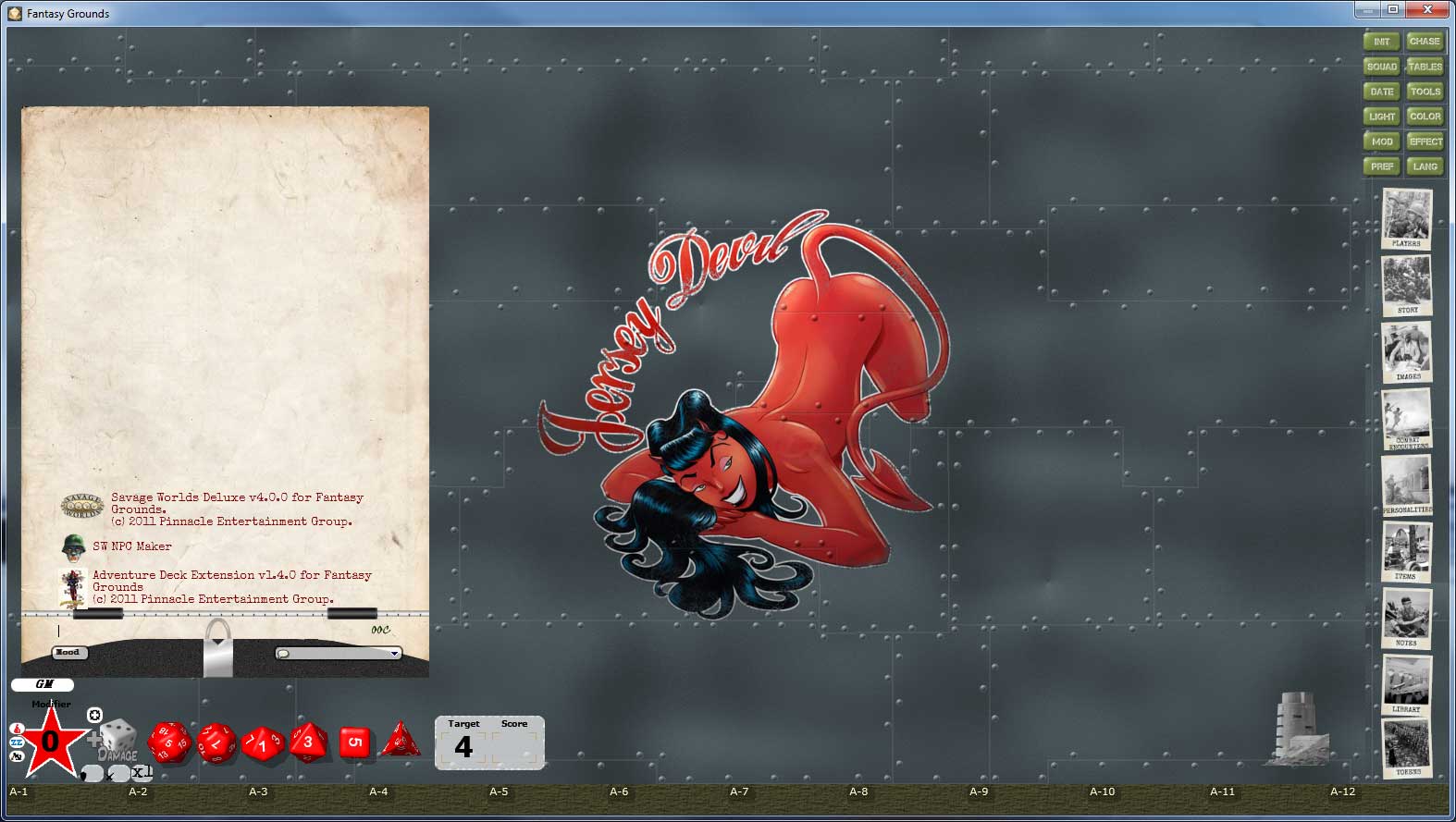Open the Tokens sidebar photo
The width and height of the screenshot is (1456, 822).
click(x=1406, y=748)
